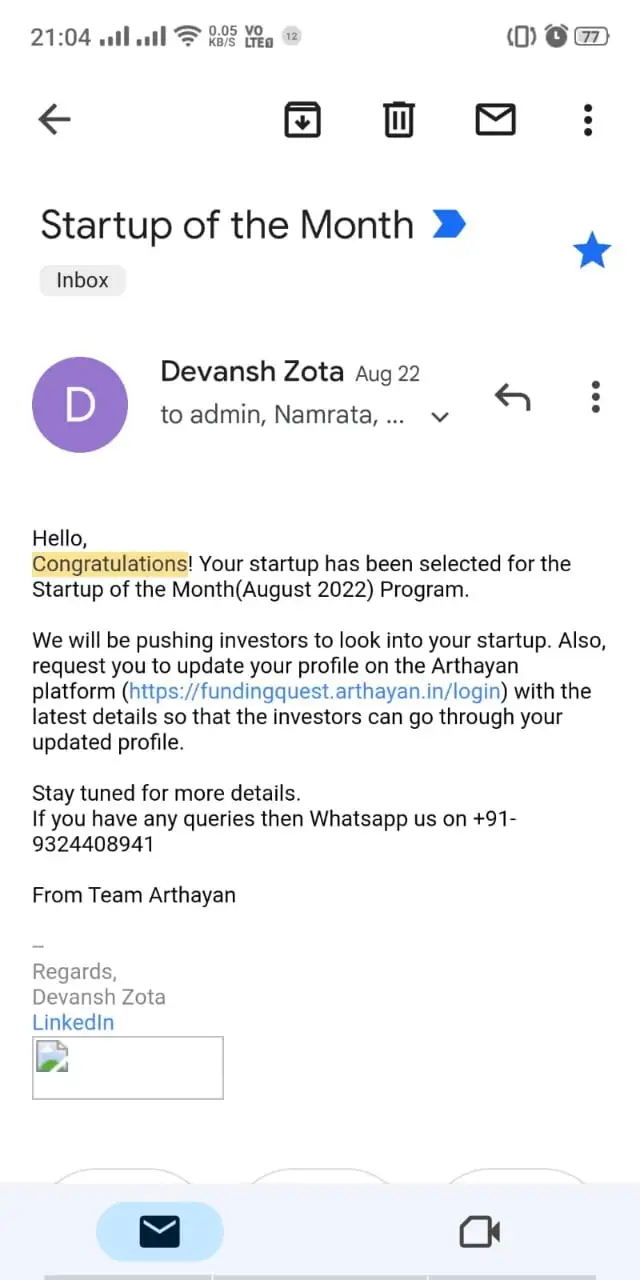Viewport: 640px width, 1280px height.
Task: Open the fundingquest.arthayan.in login link
Action: coord(316,692)
